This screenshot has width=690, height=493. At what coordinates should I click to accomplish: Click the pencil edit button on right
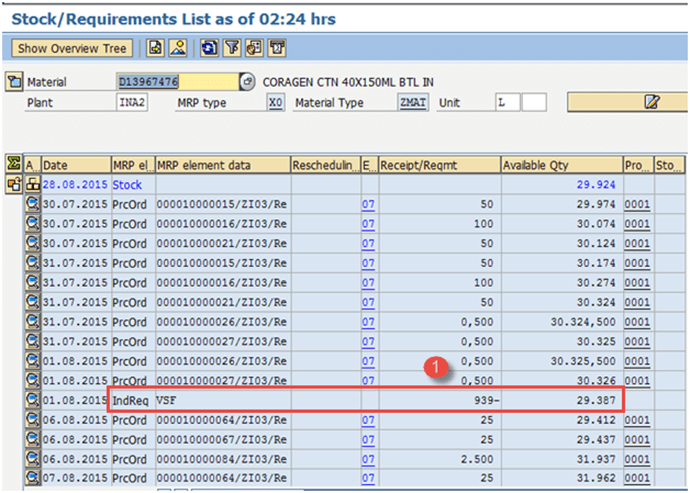pyautogui.click(x=653, y=102)
